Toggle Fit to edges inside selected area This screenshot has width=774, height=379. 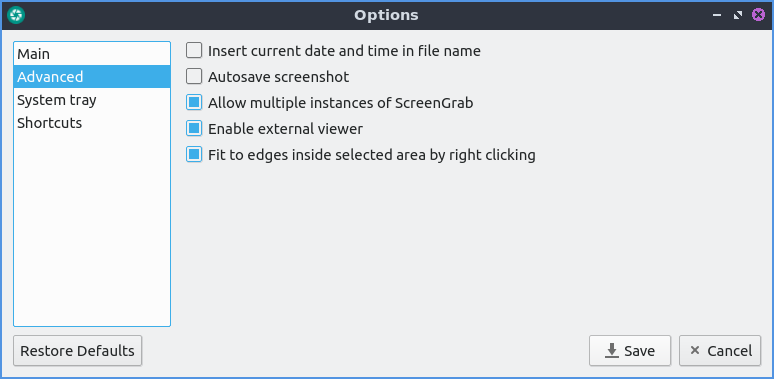coord(194,155)
